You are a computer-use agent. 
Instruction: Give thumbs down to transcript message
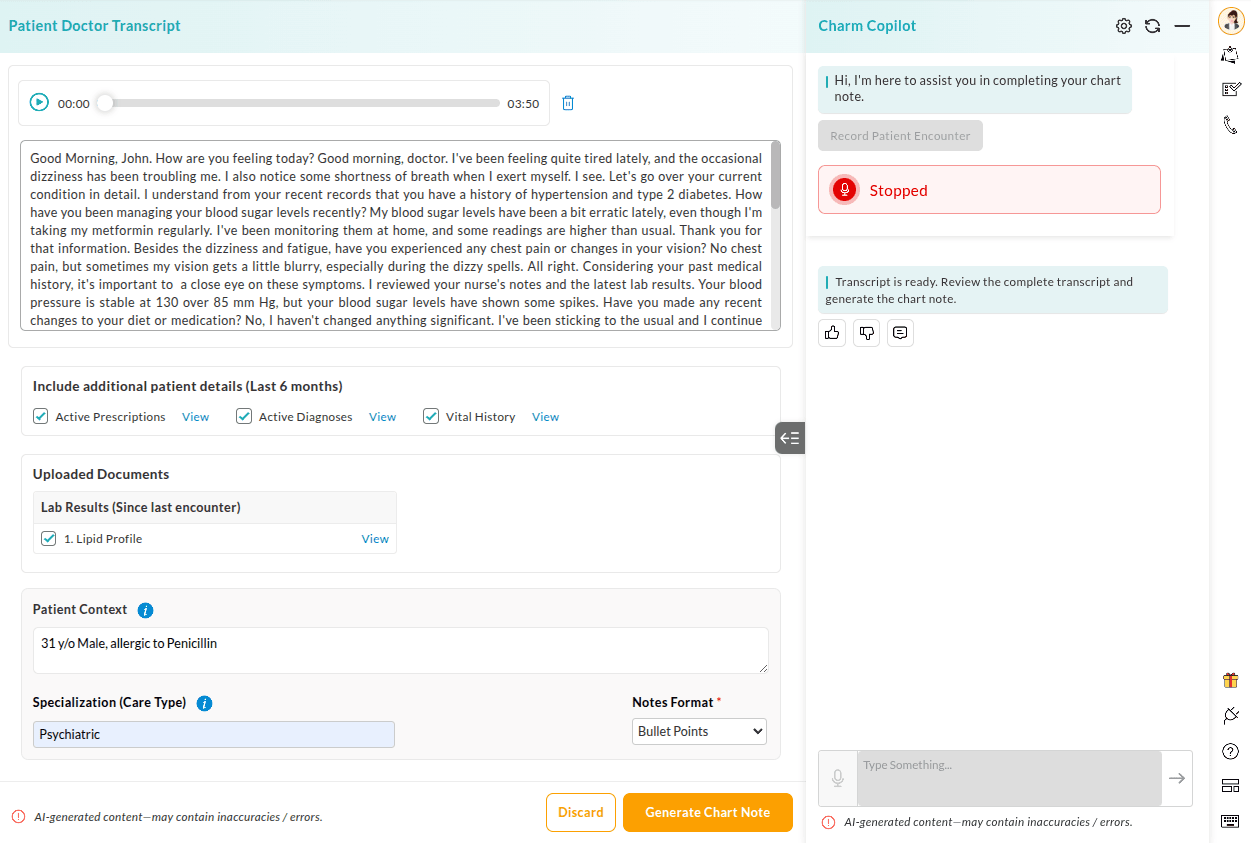pos(866,333)
